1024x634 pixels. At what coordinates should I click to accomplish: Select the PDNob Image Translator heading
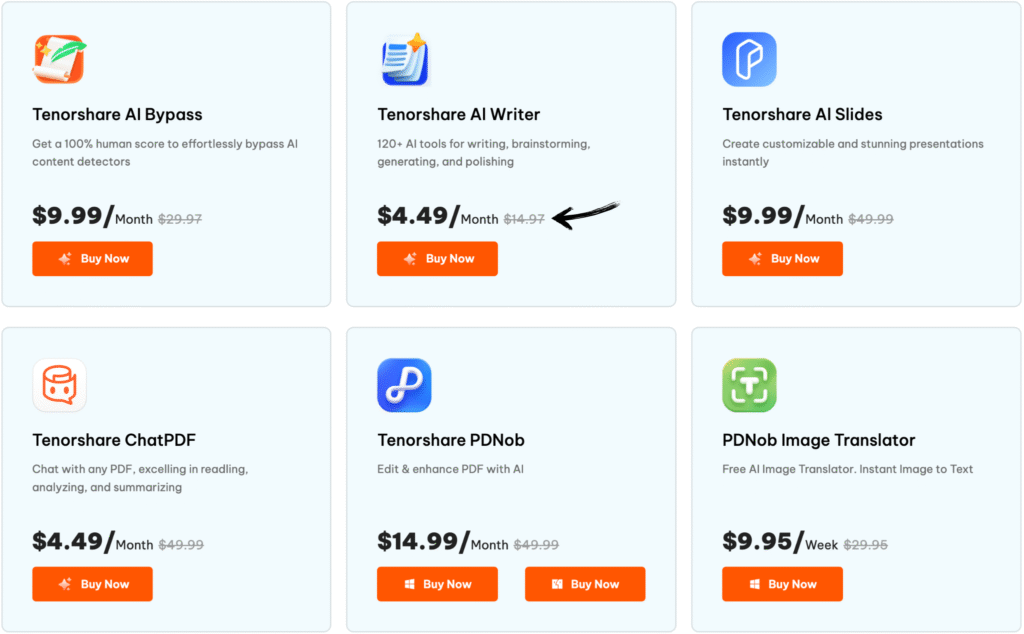[818, 440]
